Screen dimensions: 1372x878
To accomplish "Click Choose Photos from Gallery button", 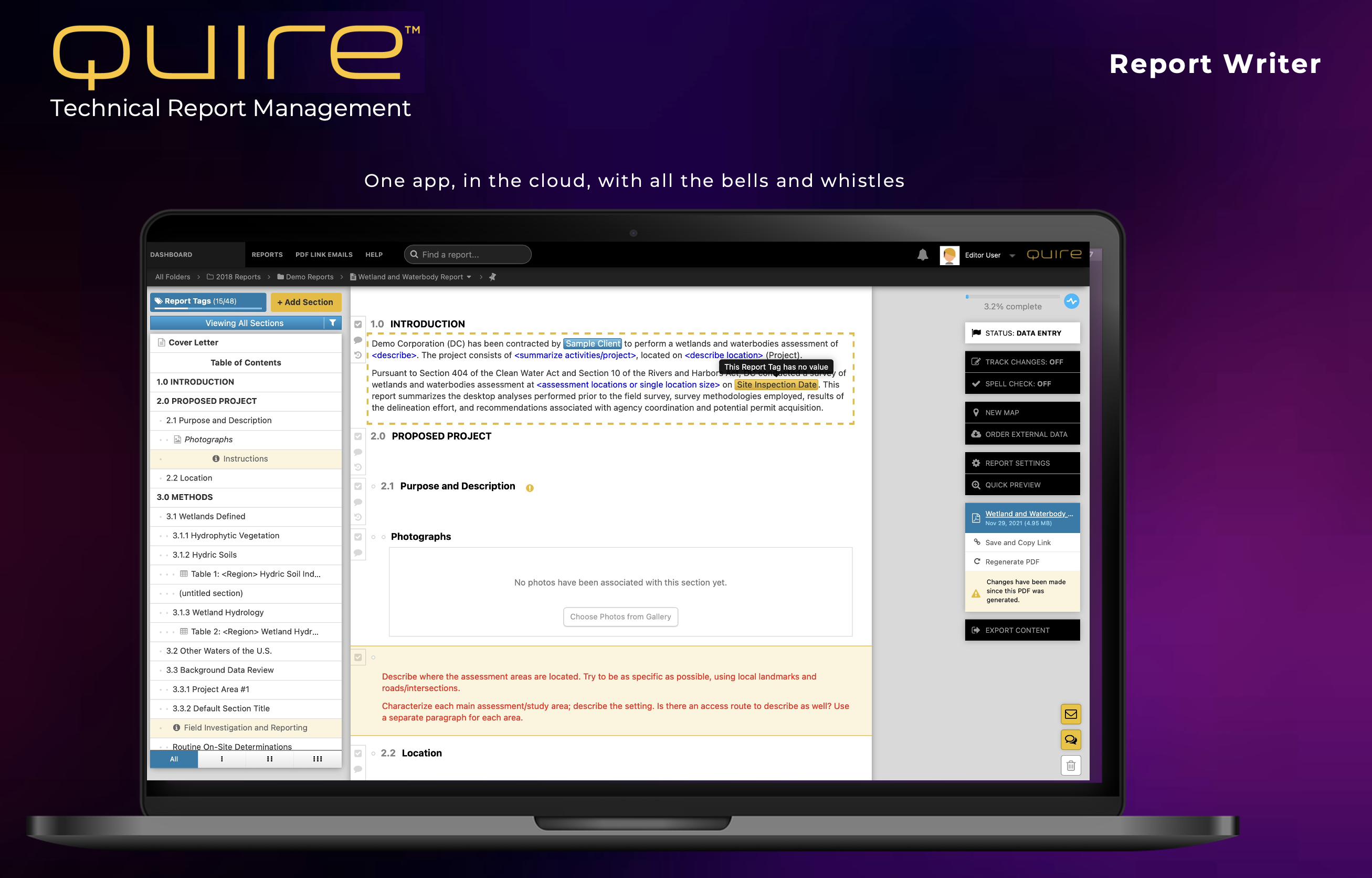I will point(620,617).
